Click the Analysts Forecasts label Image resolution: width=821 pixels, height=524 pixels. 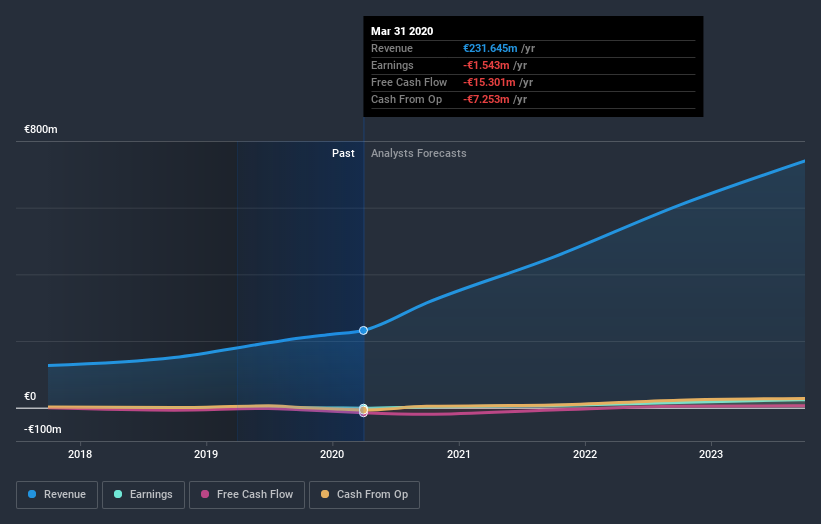[x=418, y=153]
